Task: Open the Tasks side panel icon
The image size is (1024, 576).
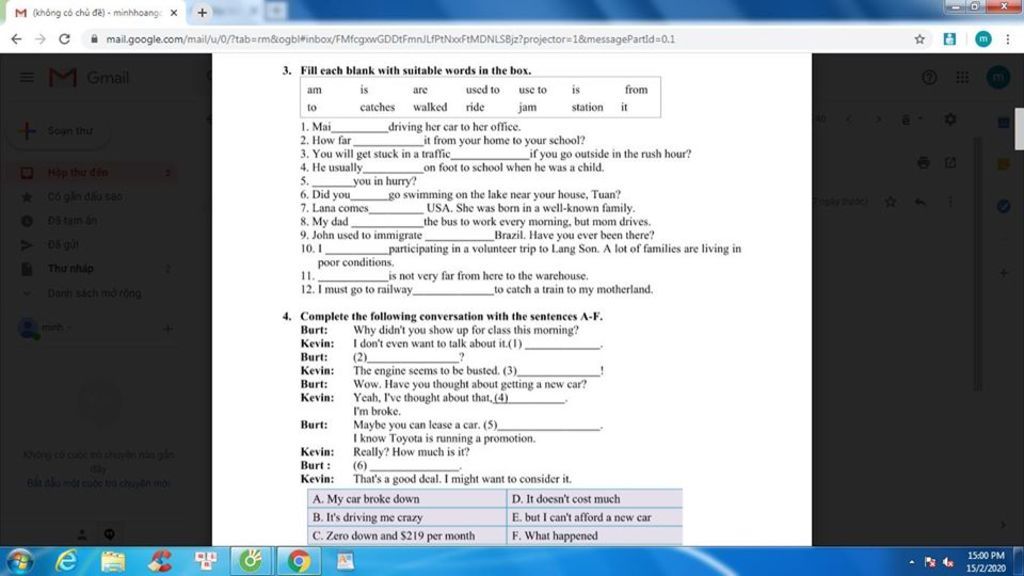Action: pos(1004,206)
